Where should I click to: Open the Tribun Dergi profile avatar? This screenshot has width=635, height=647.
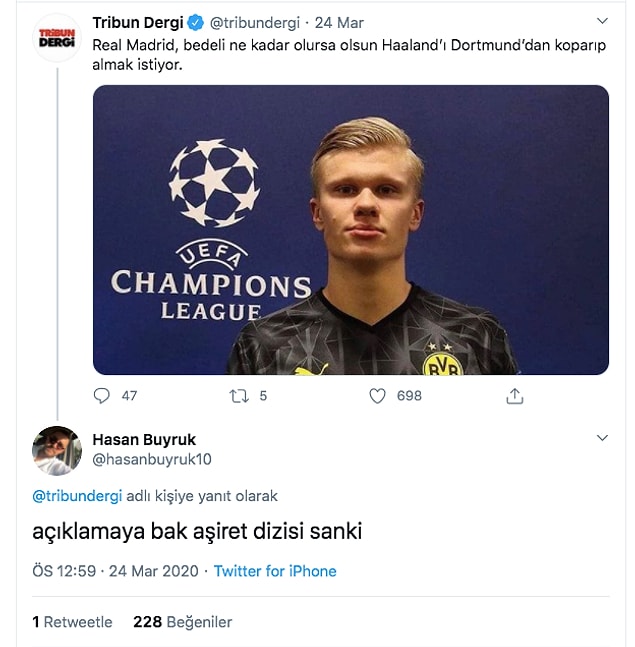point(57,38)
